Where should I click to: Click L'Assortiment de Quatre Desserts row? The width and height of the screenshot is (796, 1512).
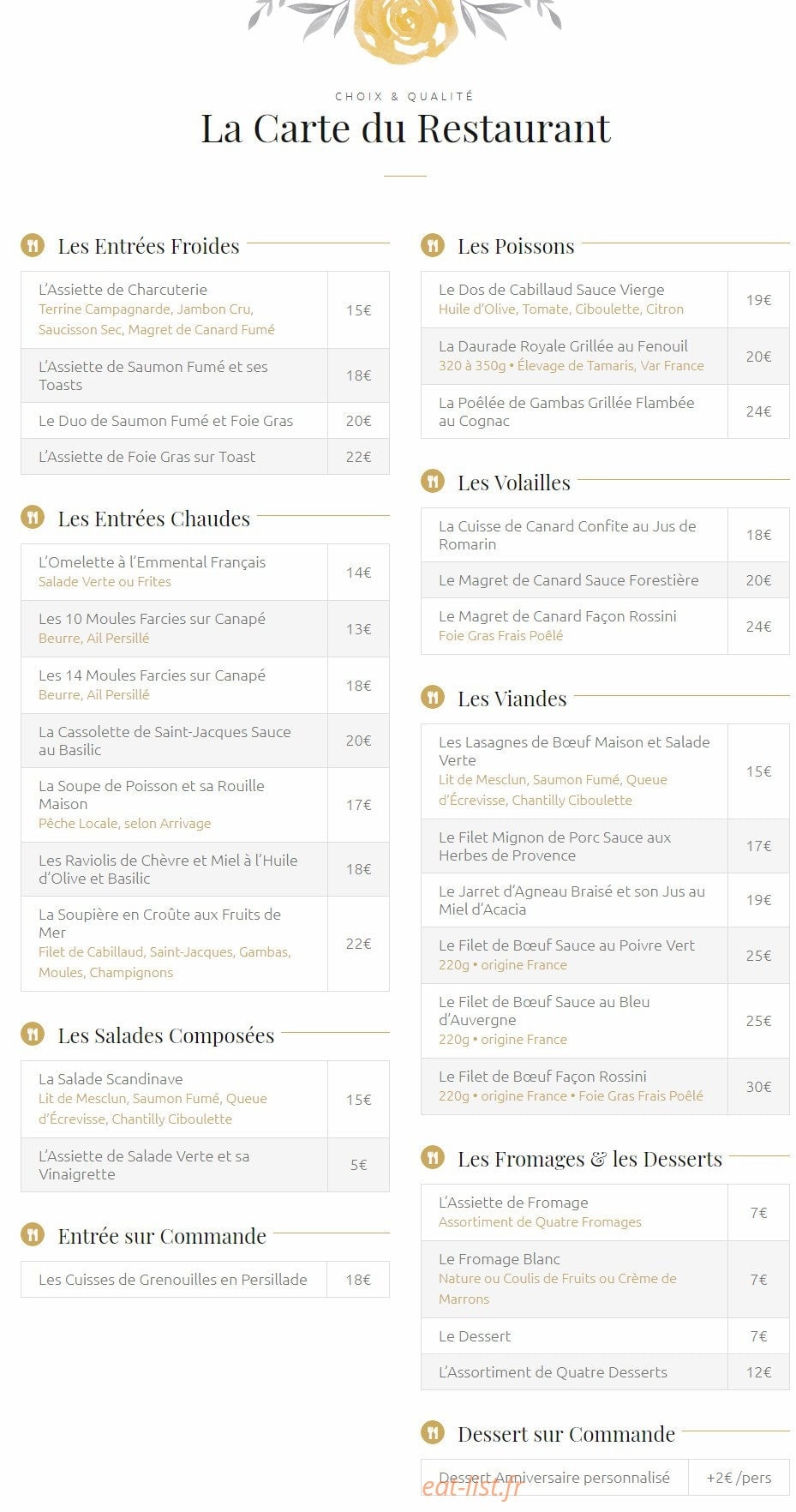pyautogui.click(x=605, y=1371)
